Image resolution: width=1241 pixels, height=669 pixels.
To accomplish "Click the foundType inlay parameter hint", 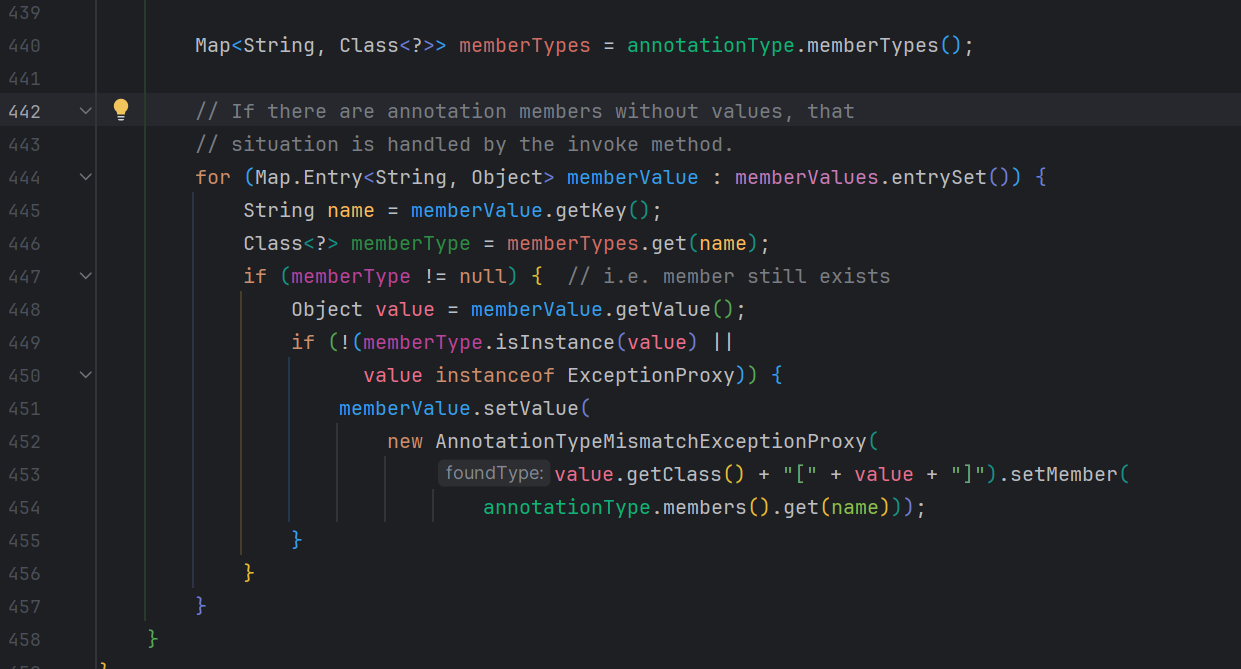I will click(x=494, y=474).
